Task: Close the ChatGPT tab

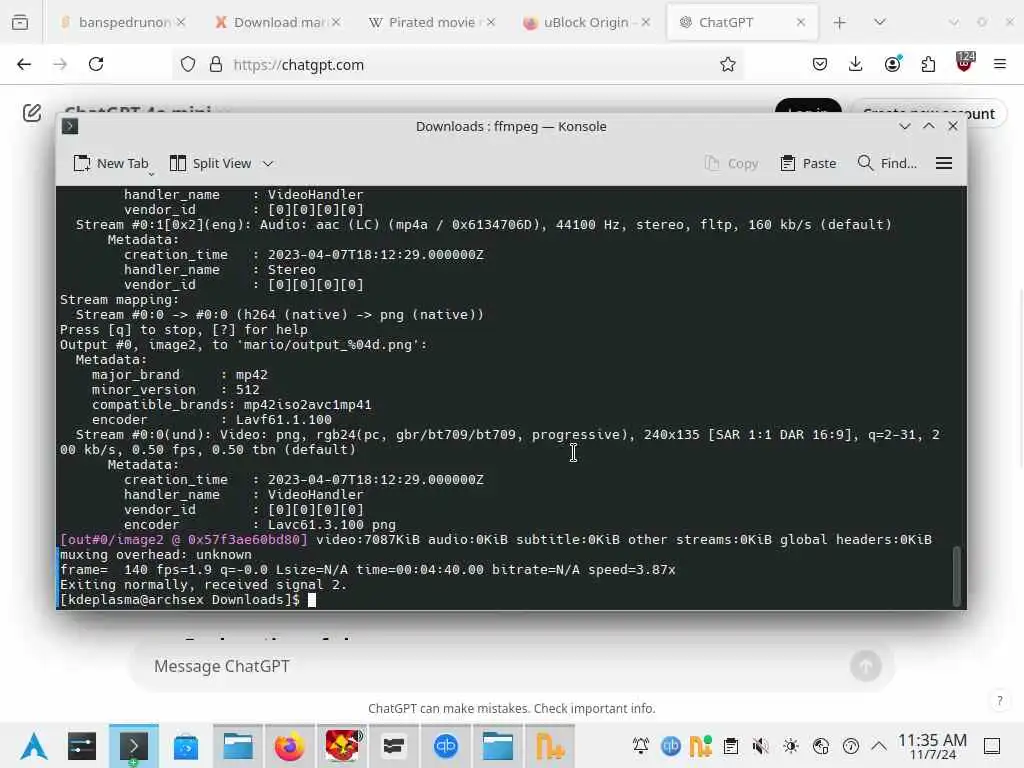Action: click(801, 22)
